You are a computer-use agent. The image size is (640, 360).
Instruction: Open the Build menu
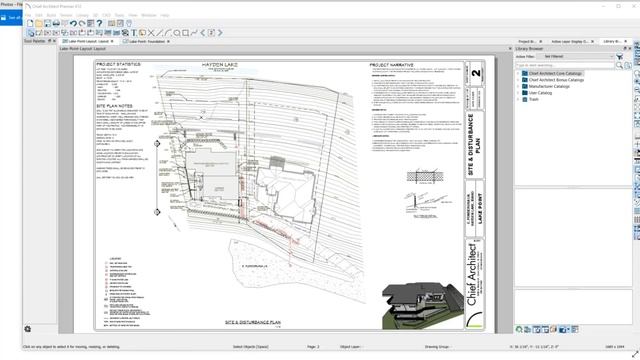(x=51, y=15)
